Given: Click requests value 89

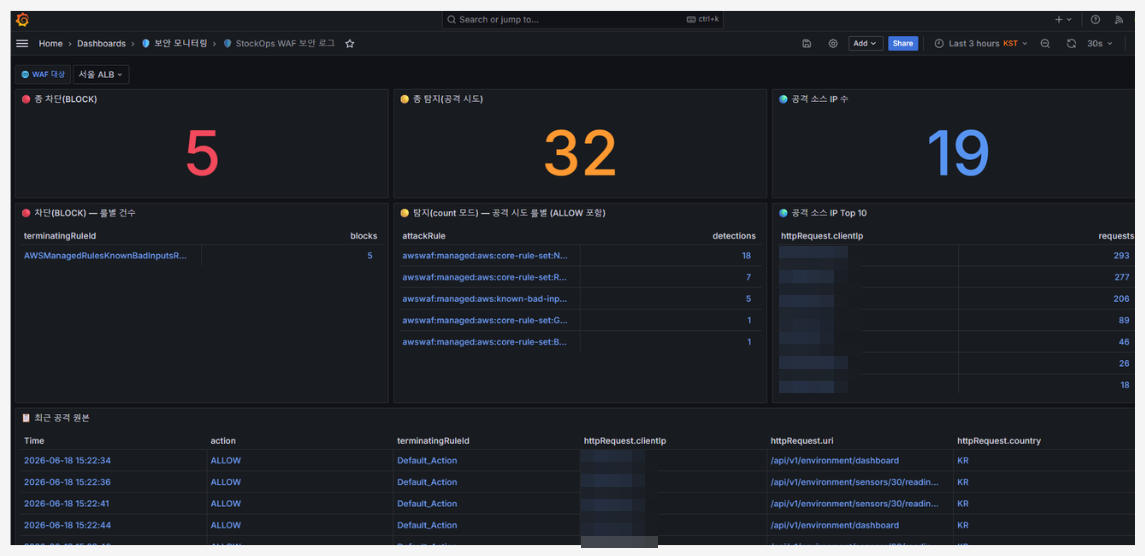Looking at the screenshot, I should point(1124,320).
